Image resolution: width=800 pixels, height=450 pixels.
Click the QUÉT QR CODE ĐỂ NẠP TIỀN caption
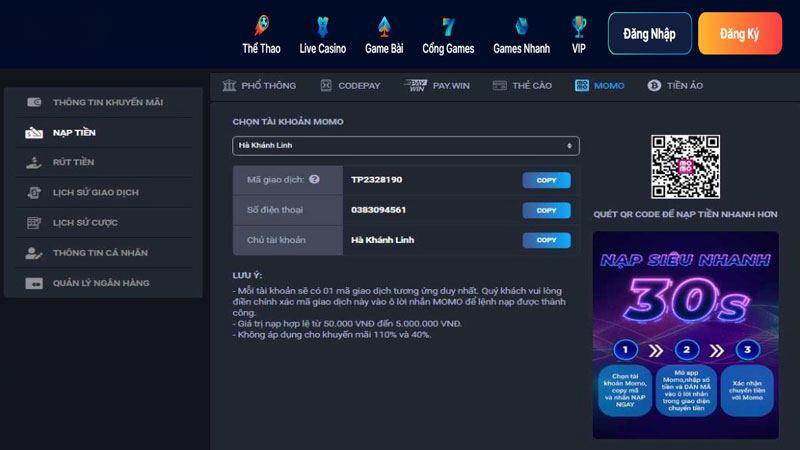[x=685, y=214]
